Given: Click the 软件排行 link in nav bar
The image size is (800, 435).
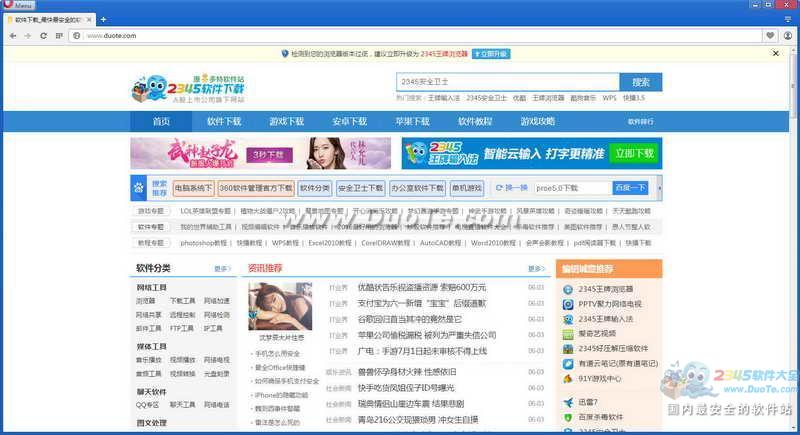Looking at the screenshot, I should point(640,122).
